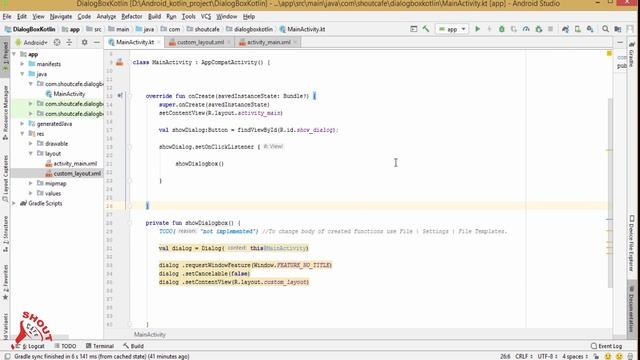Click the CRLF line separator in status bar
Screen dimensions: 640x360
(523, 356)
